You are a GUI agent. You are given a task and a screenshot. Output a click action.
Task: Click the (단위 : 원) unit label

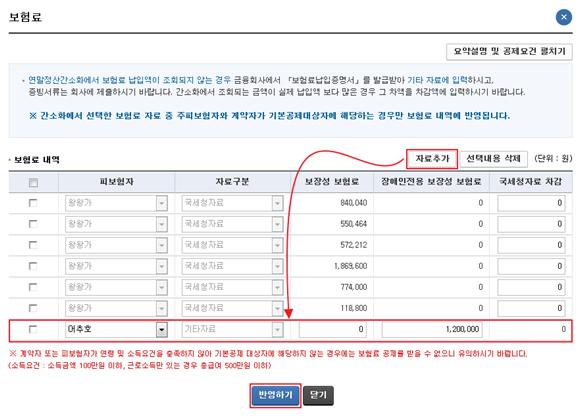click(x=553, y=159)
